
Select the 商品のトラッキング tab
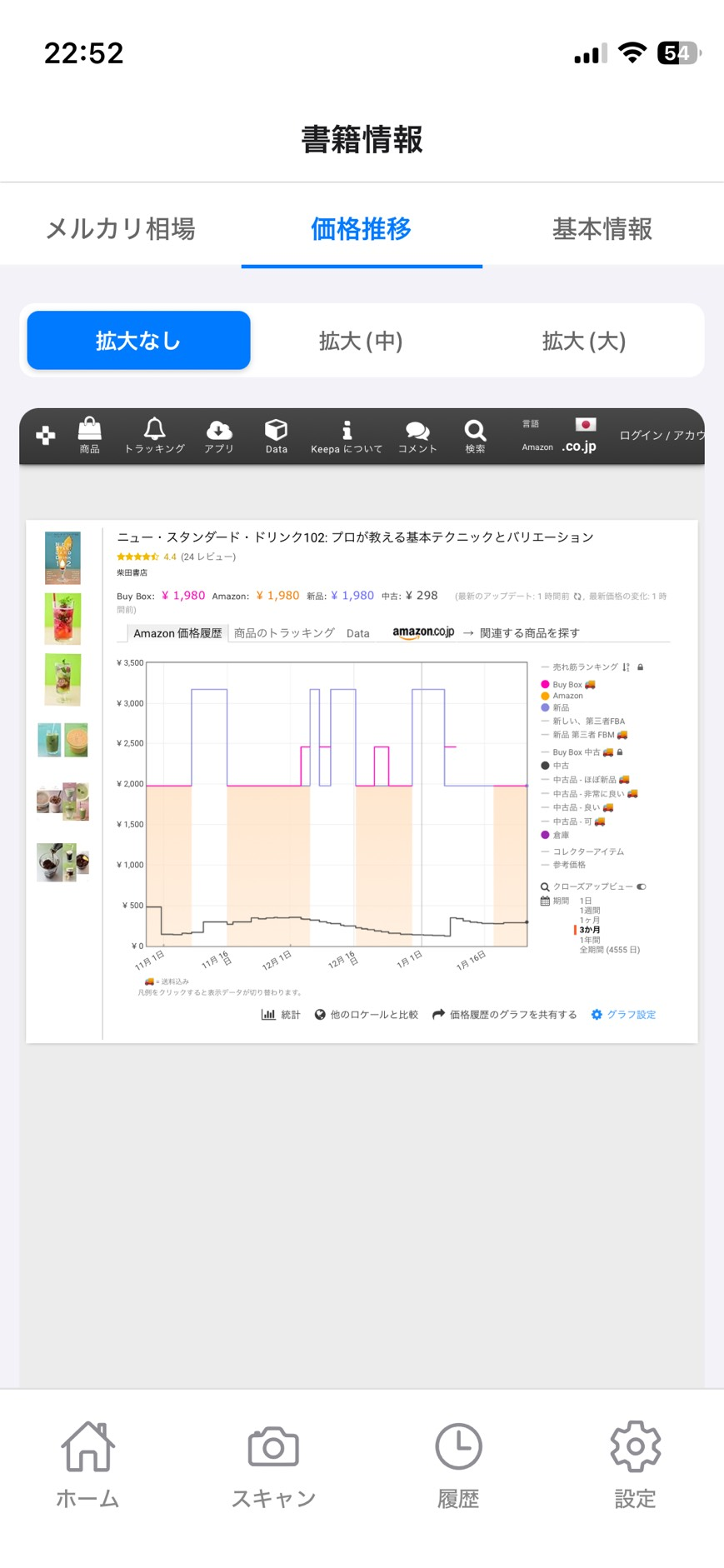(x=284, y=633)
